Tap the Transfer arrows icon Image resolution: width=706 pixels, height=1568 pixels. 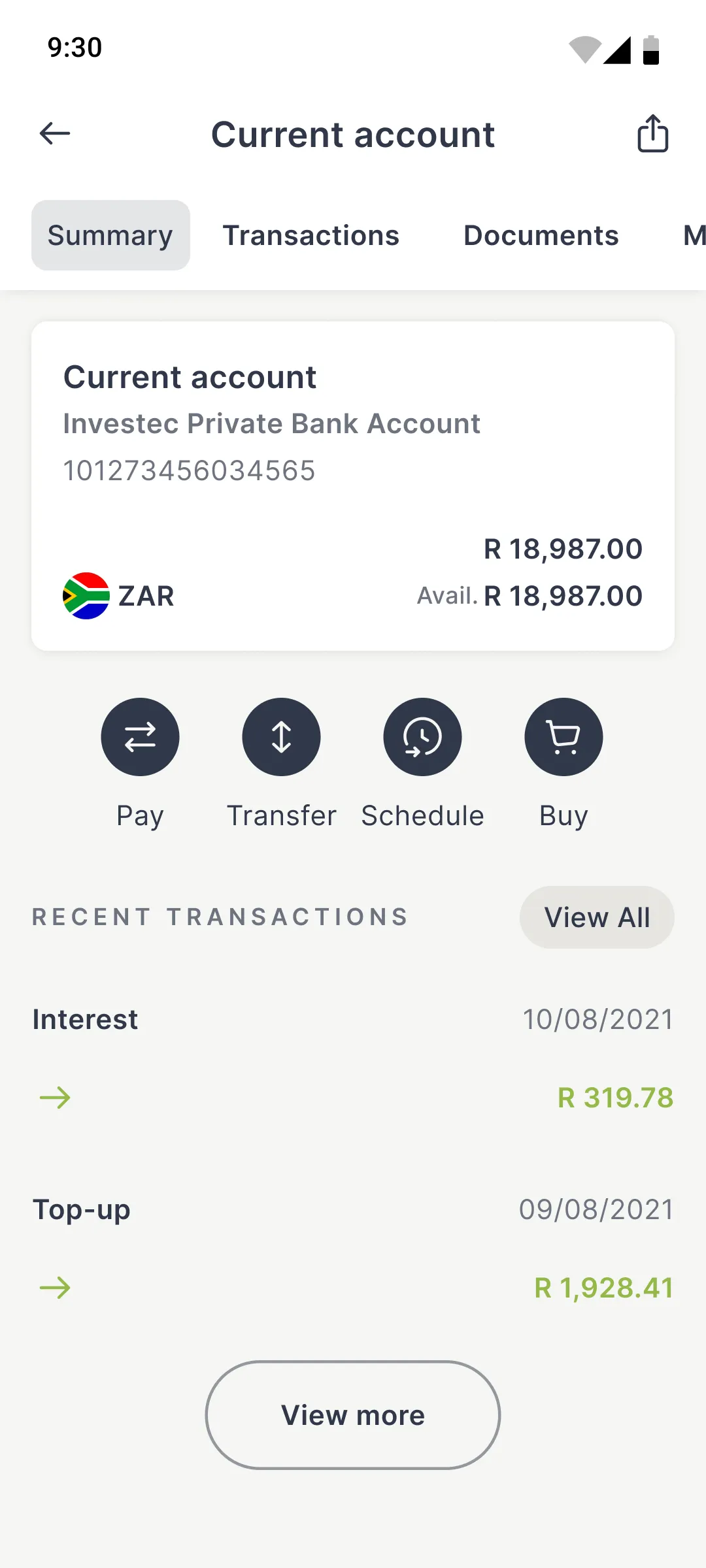[x=281, y=737]
